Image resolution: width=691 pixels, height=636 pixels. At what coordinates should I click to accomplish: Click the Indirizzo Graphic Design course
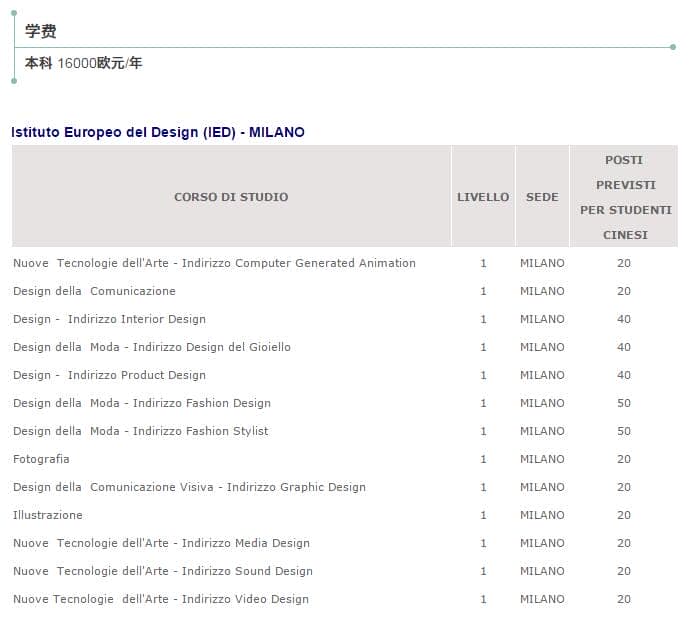point(189,487)
